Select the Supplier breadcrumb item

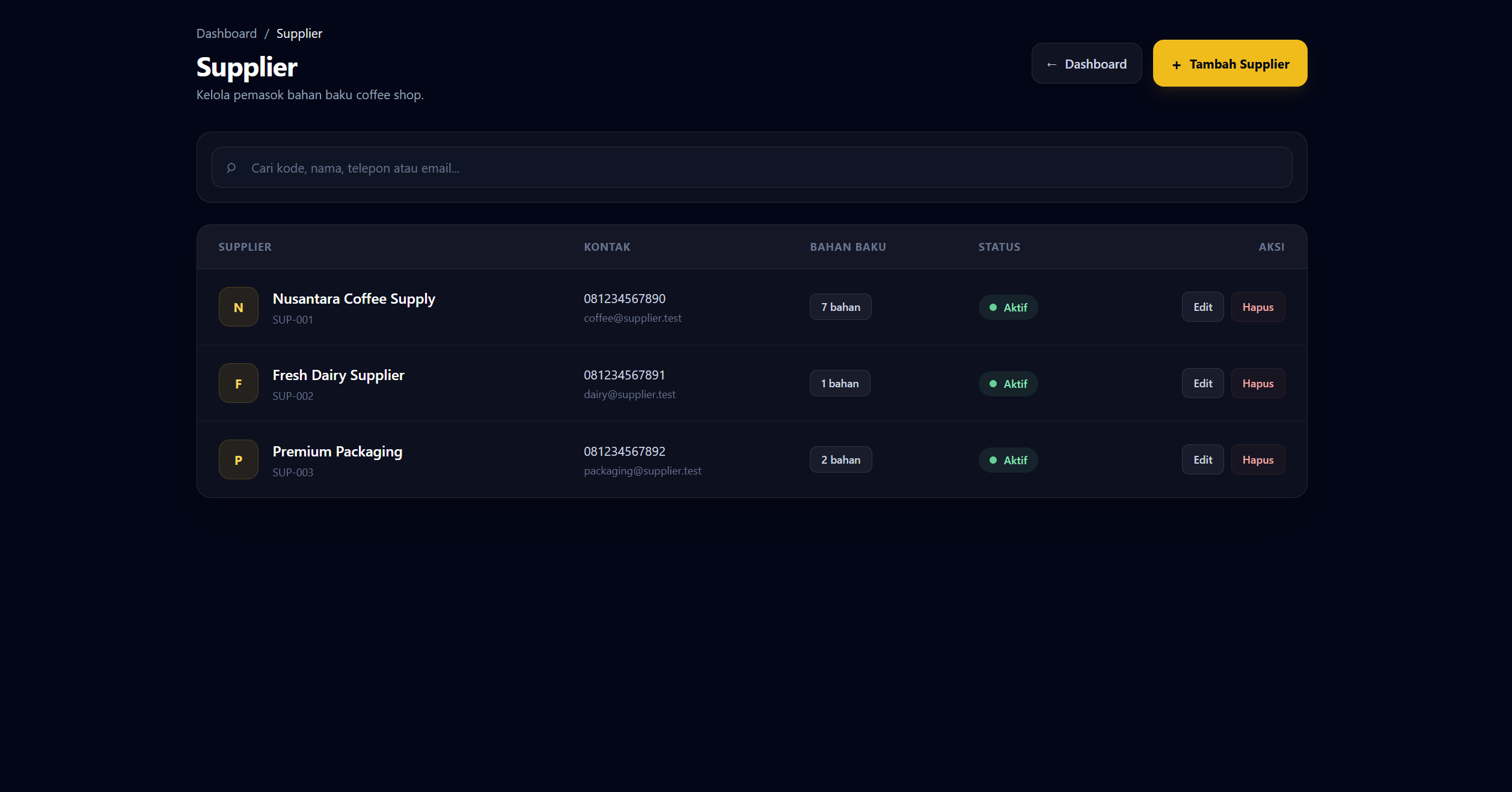299,34
